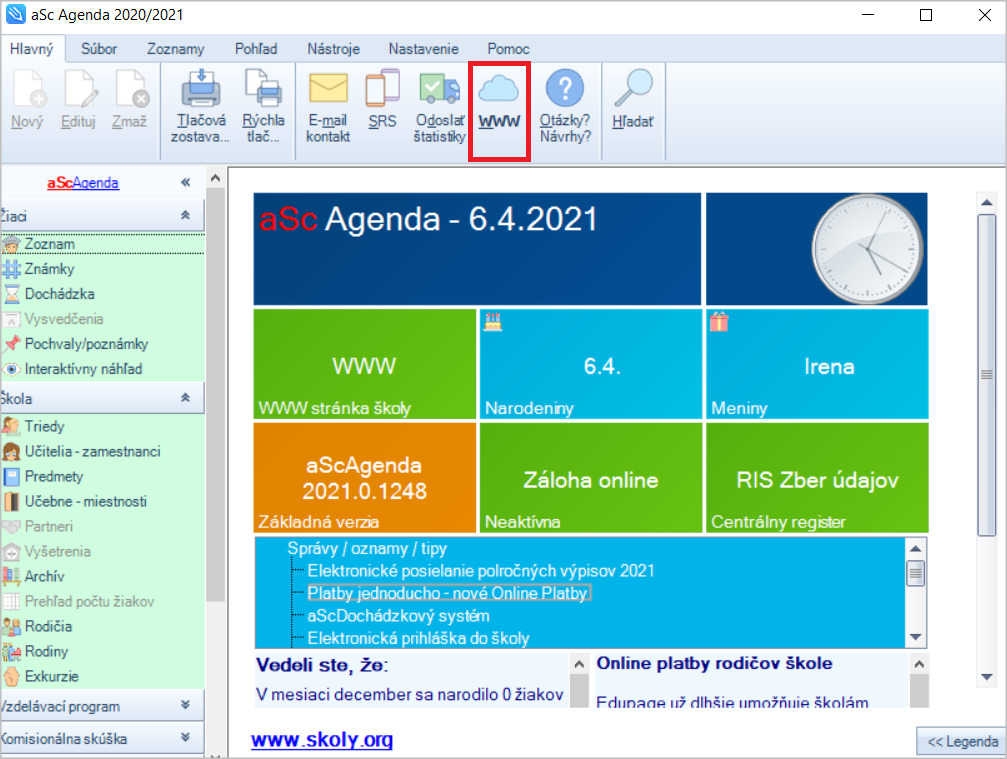Select Platby jednoducho - nové Online Platby

(x=448, y=593)
